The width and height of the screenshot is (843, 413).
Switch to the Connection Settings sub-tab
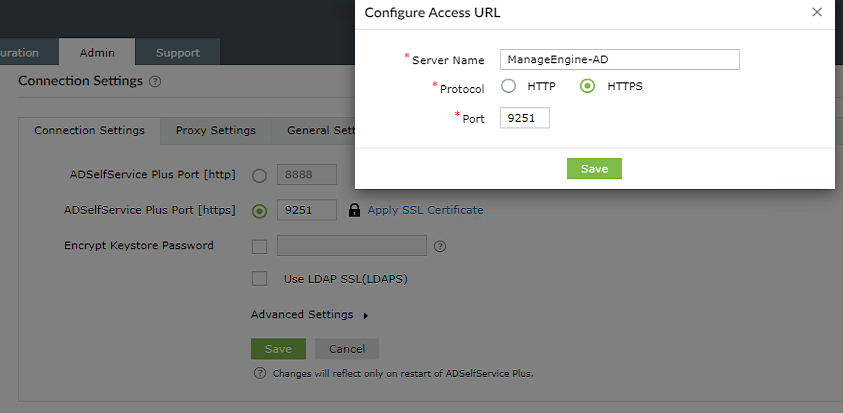[x=89, y=131]
